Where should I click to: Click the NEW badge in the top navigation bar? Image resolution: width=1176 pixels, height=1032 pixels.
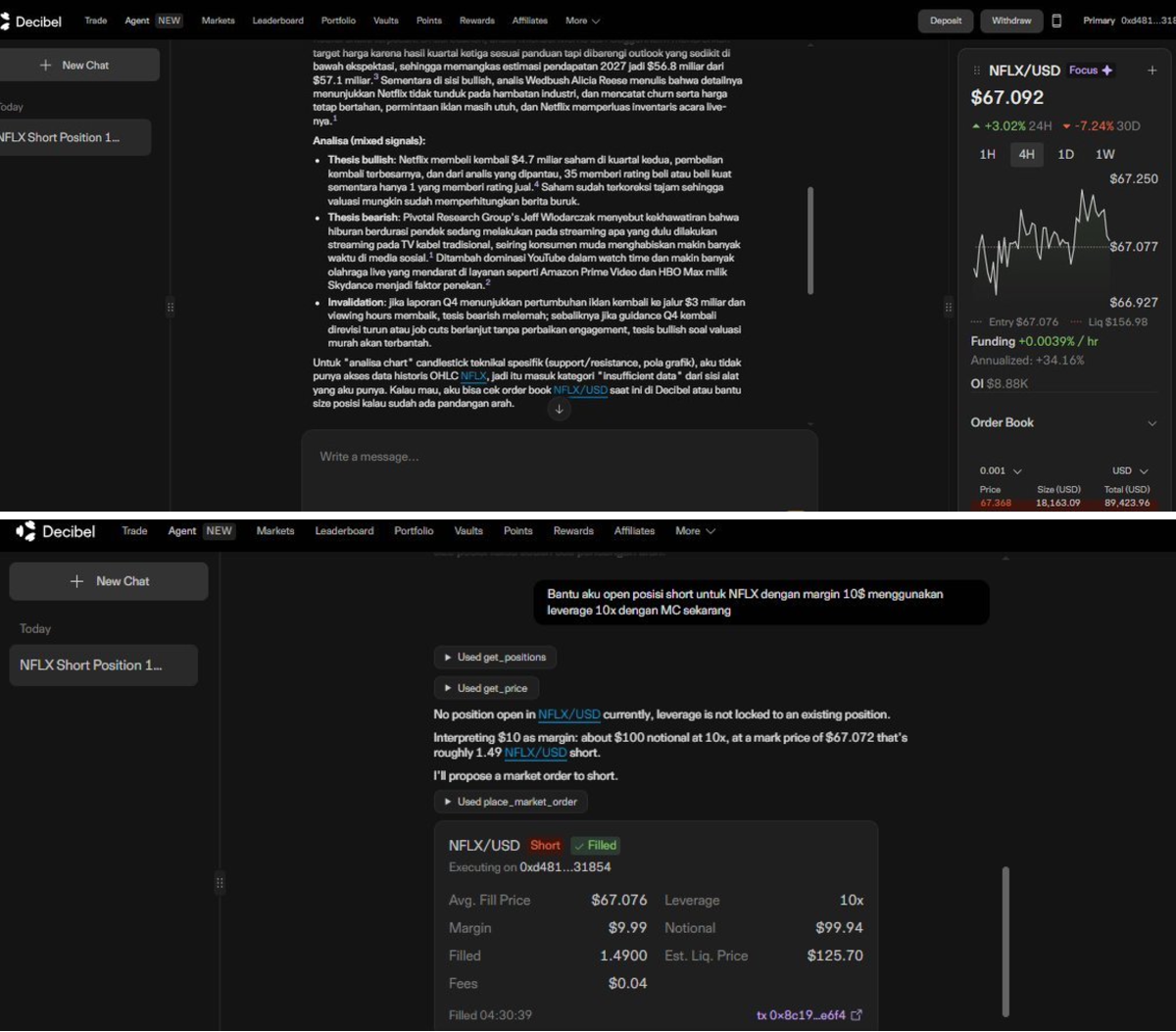click(170, 21)
